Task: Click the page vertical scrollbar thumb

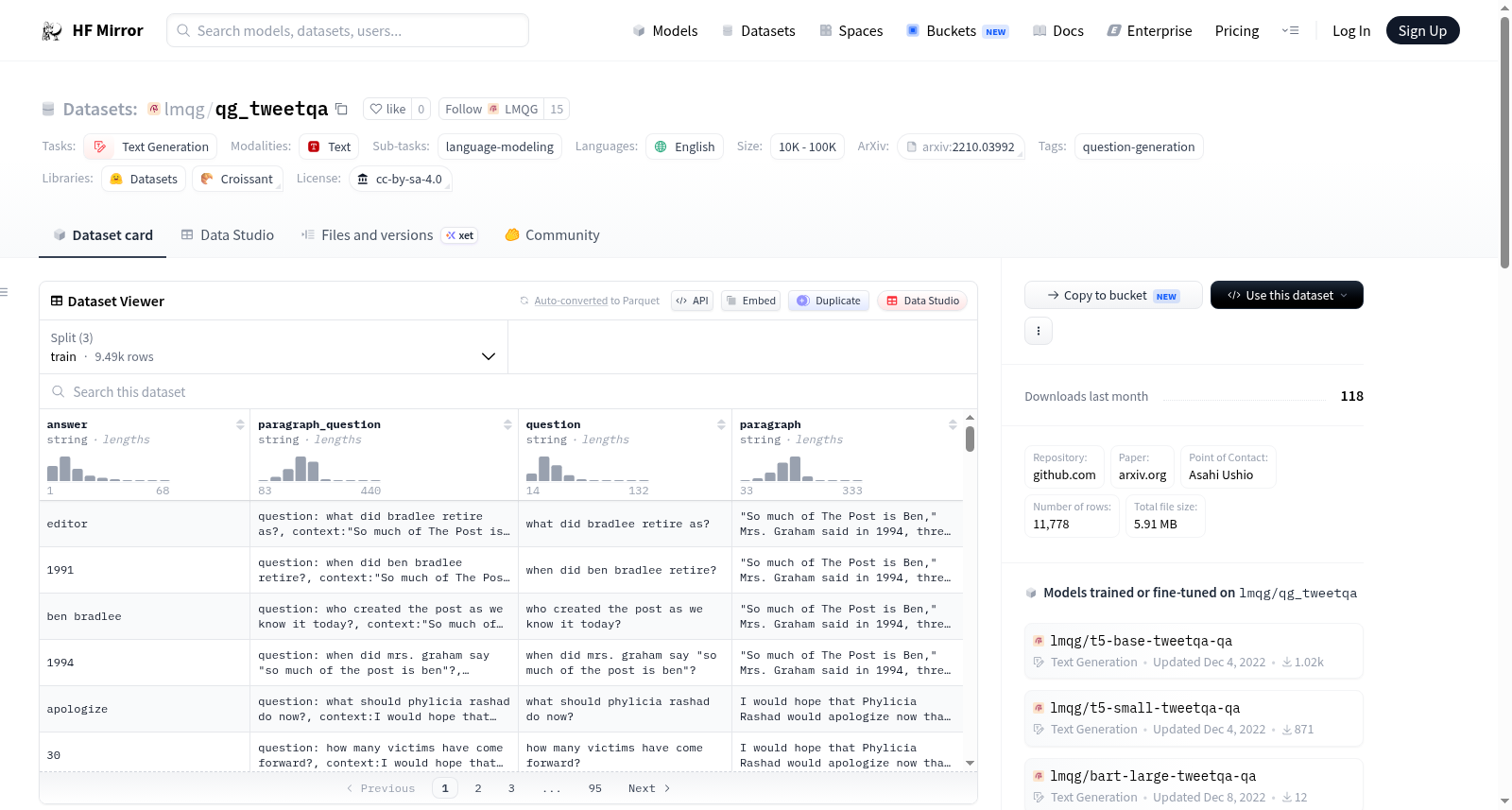Action: tap(1504, 142)
